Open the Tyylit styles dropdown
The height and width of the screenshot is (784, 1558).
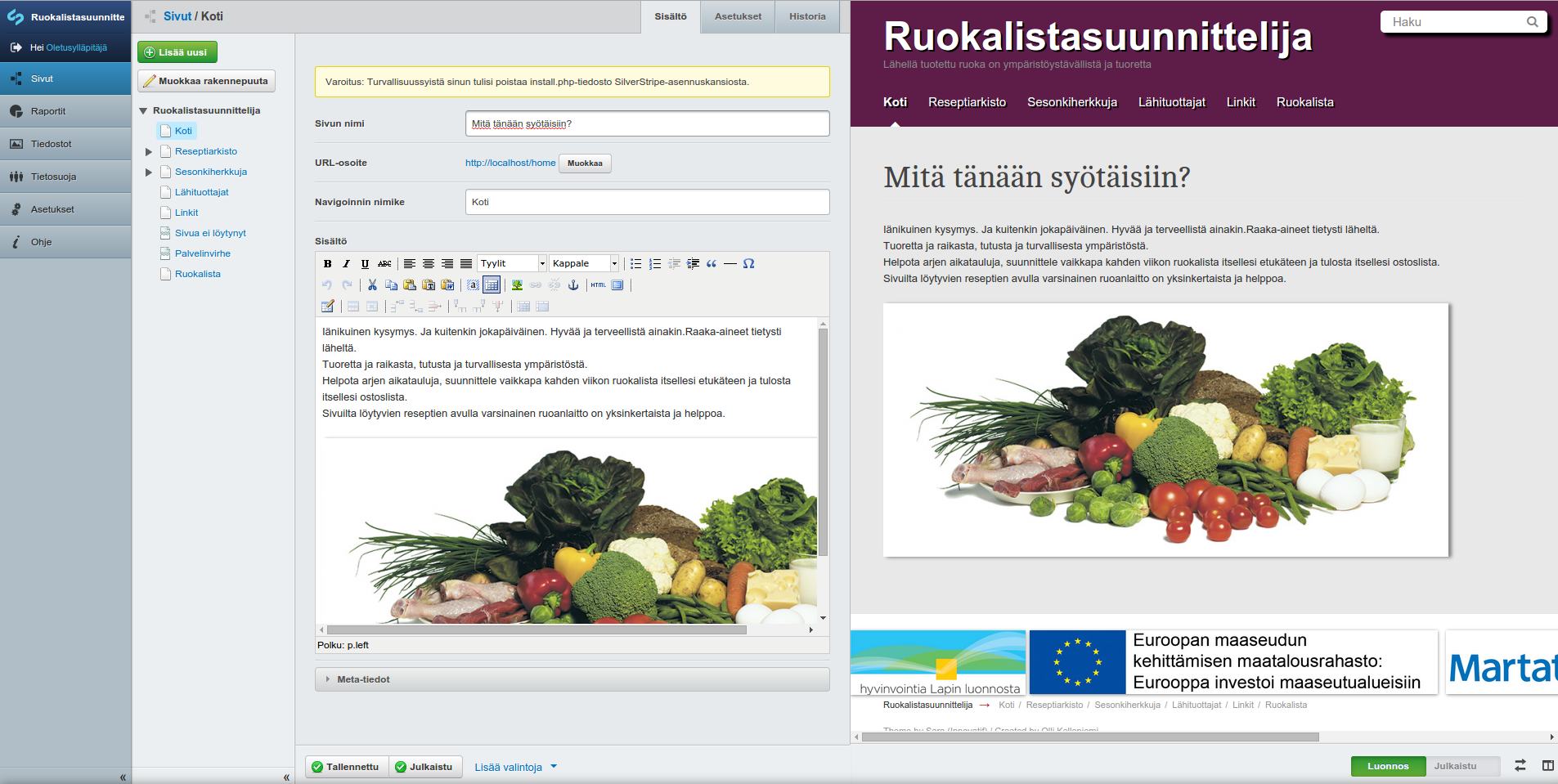coord(512,263)
